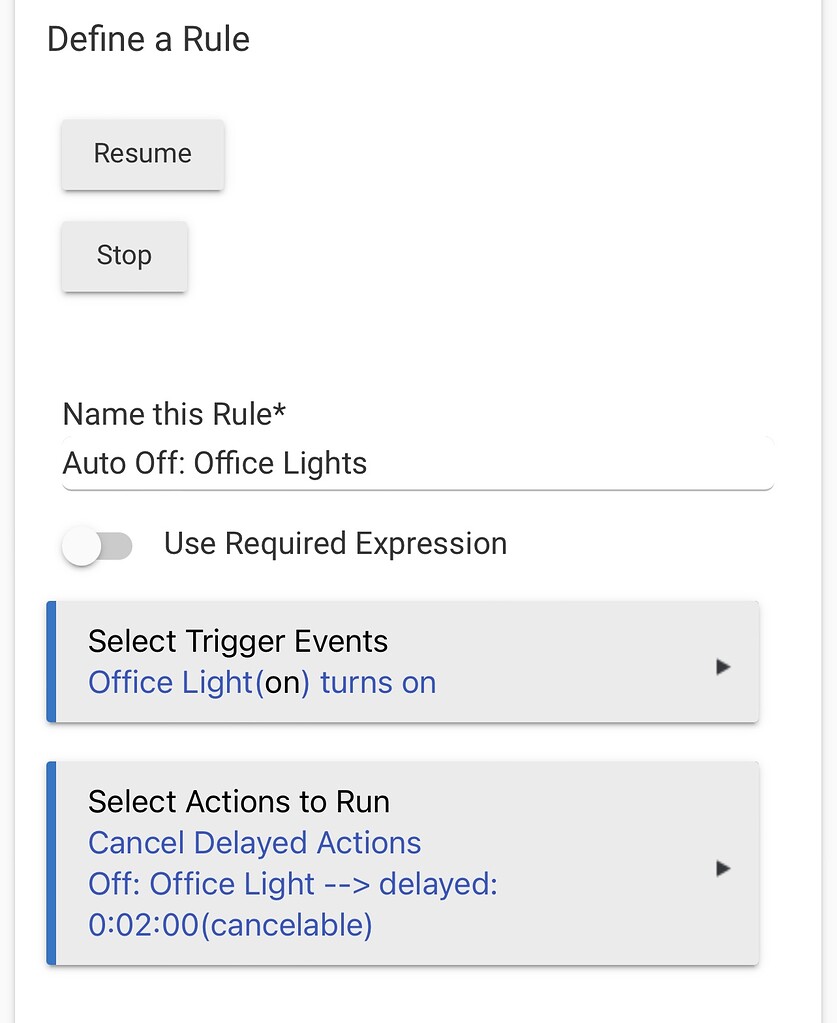Image resolution: width=837 pixels, height=1023 pixels.
Task: Click the 'Name this Rule*' label
Action: [x=174, y=414]
